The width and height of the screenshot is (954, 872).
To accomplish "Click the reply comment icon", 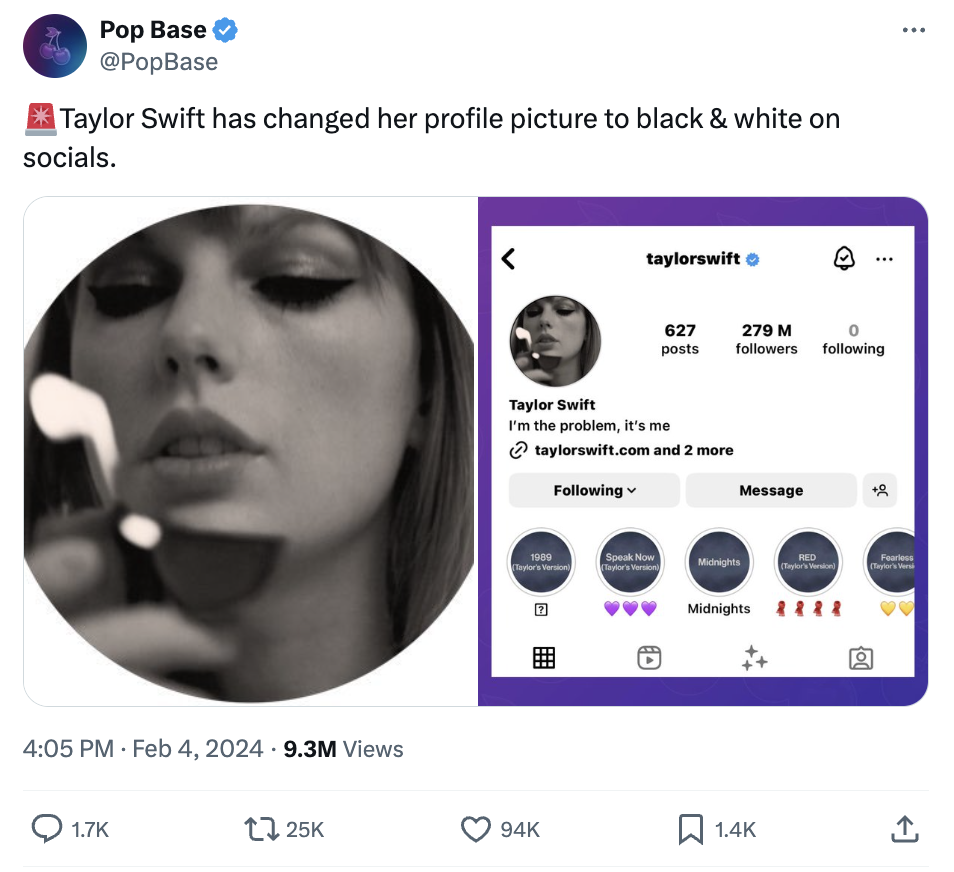I will [x=47, y=828].
